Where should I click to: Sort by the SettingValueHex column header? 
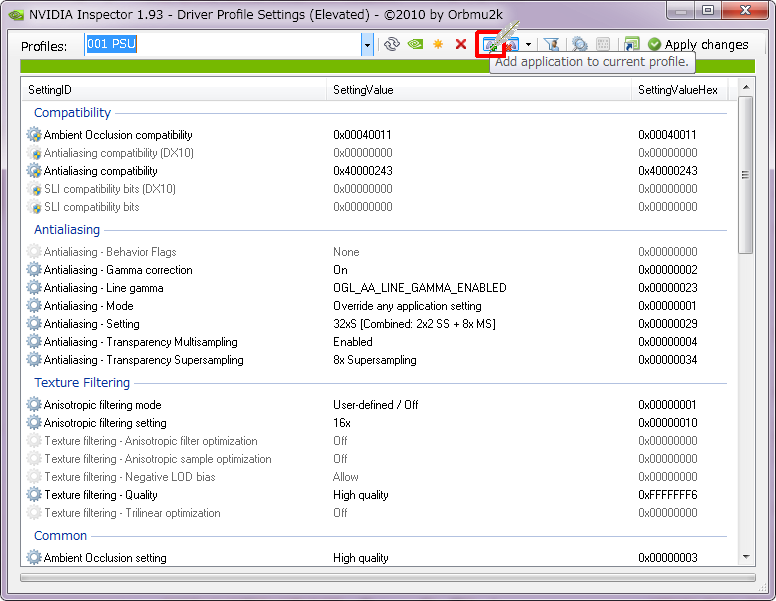[x=681, y=90]
